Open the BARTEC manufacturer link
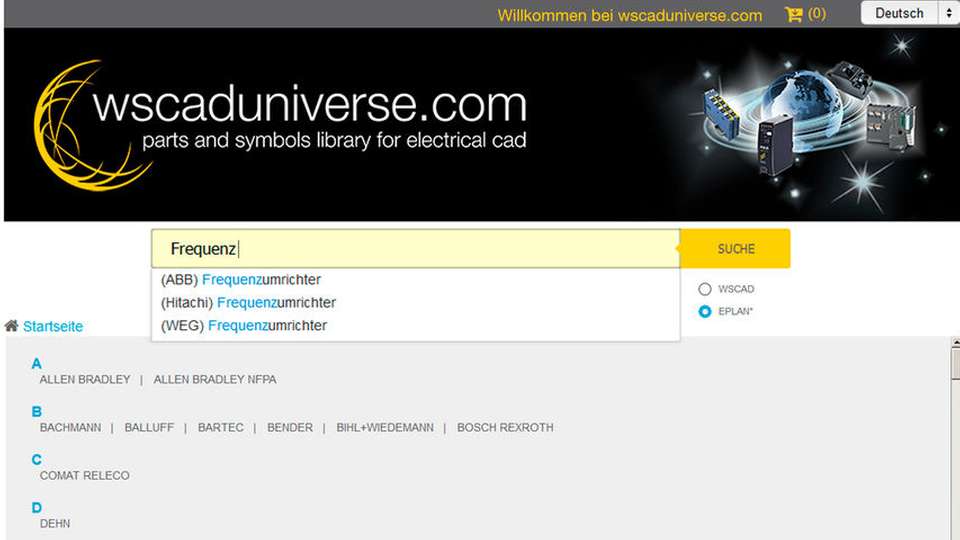 [x=220, y=427]
